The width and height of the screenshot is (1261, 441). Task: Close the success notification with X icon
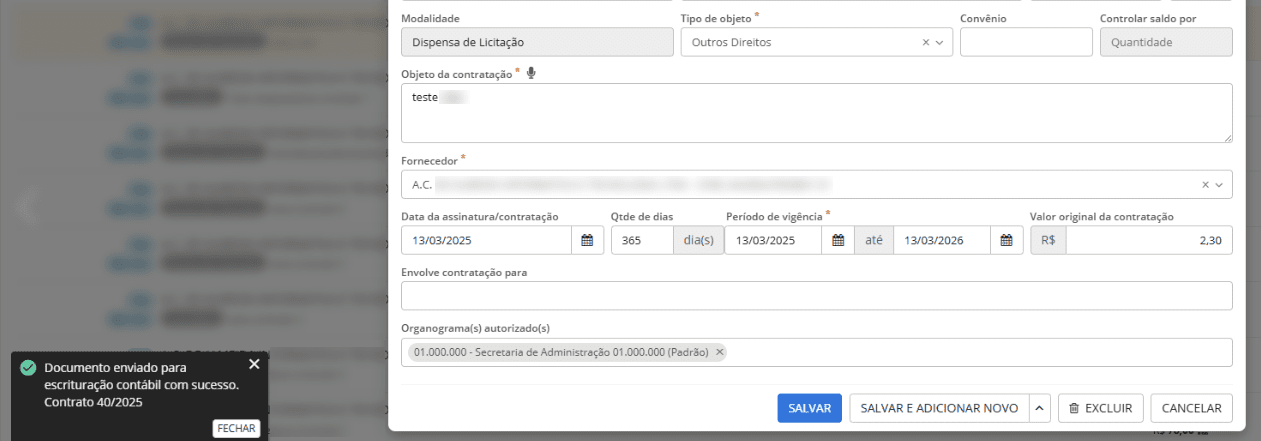254,364
